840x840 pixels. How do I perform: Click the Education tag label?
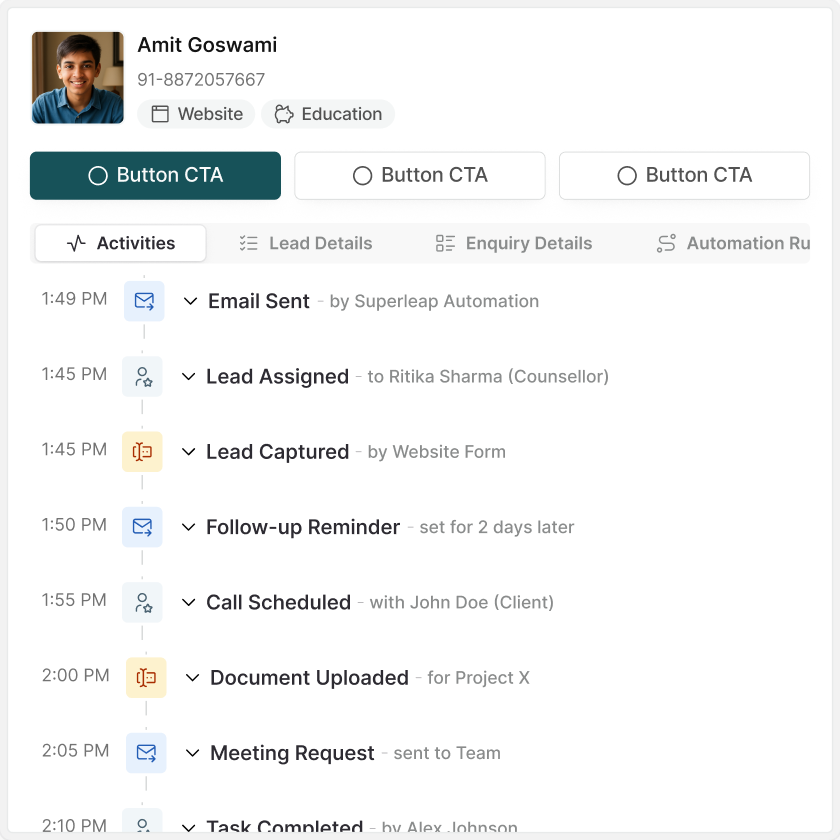coord(342,114)
